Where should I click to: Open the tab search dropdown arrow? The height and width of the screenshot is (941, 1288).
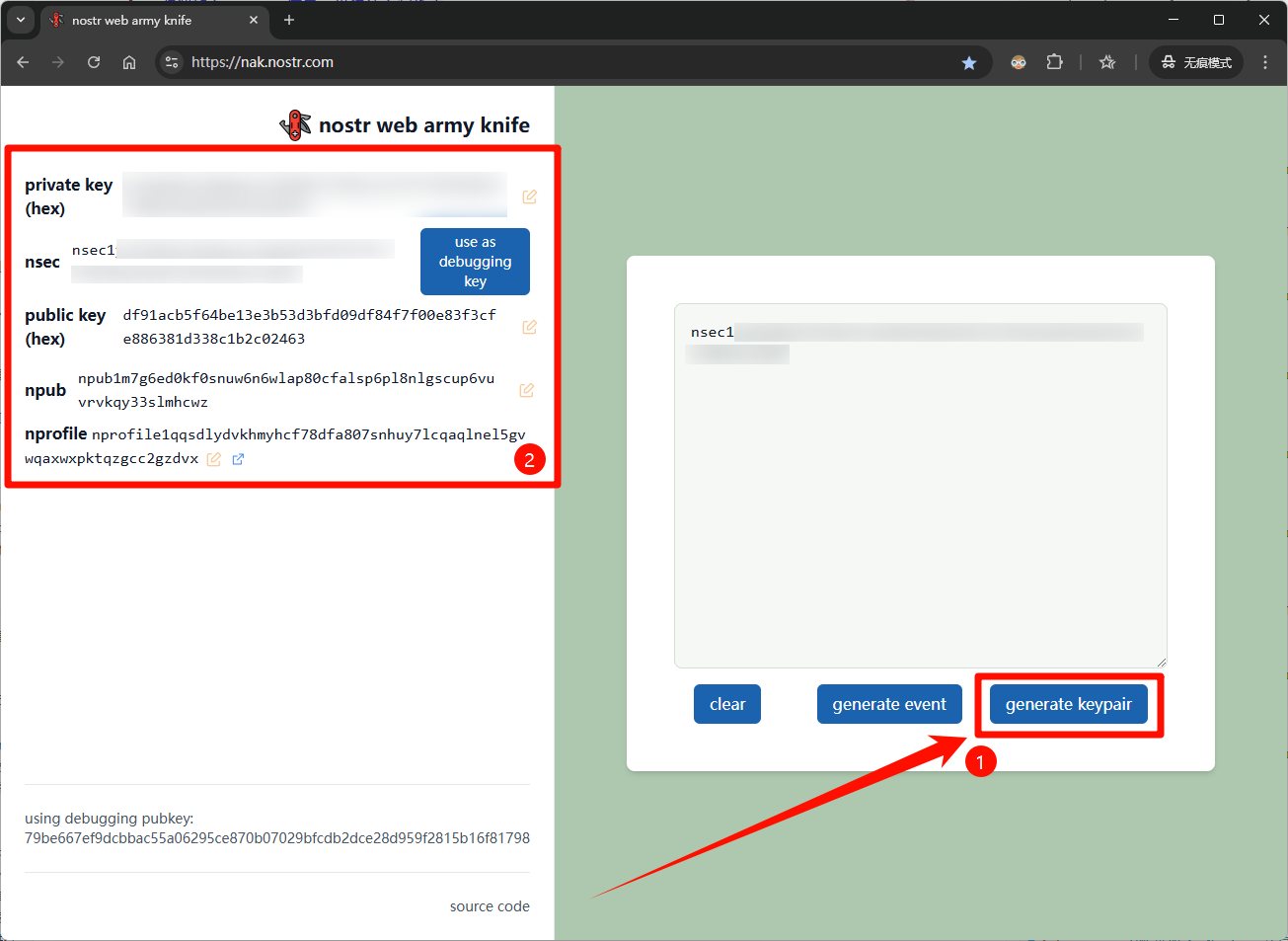(20, 20)
